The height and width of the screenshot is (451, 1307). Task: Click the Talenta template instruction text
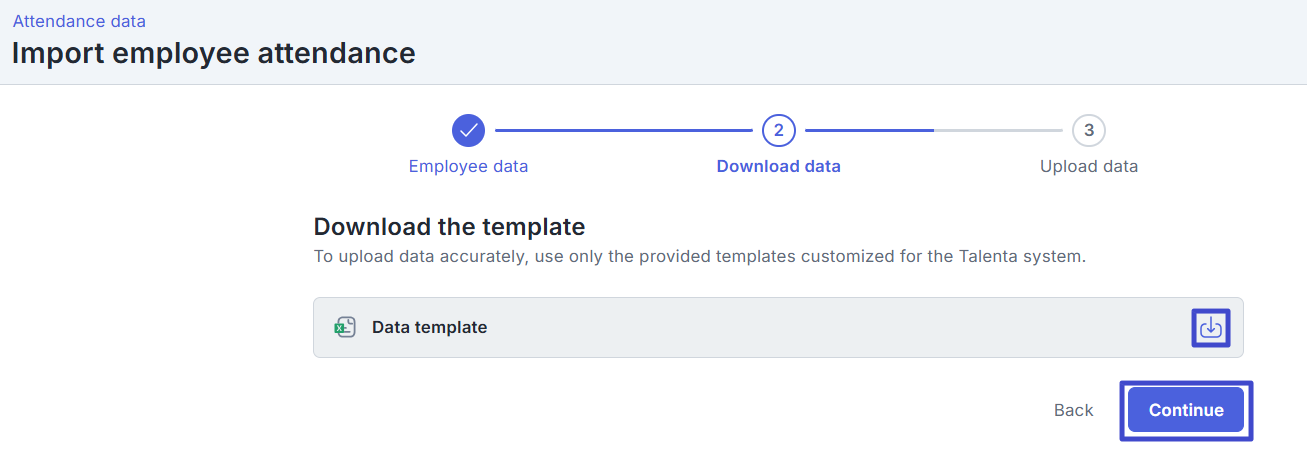[x=699, y=257]
